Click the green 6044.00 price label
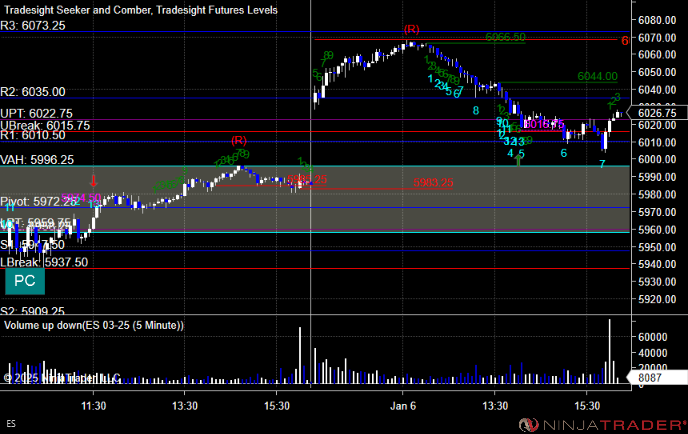688x434 pixels. pyautogui.click(x=598, y=76)
